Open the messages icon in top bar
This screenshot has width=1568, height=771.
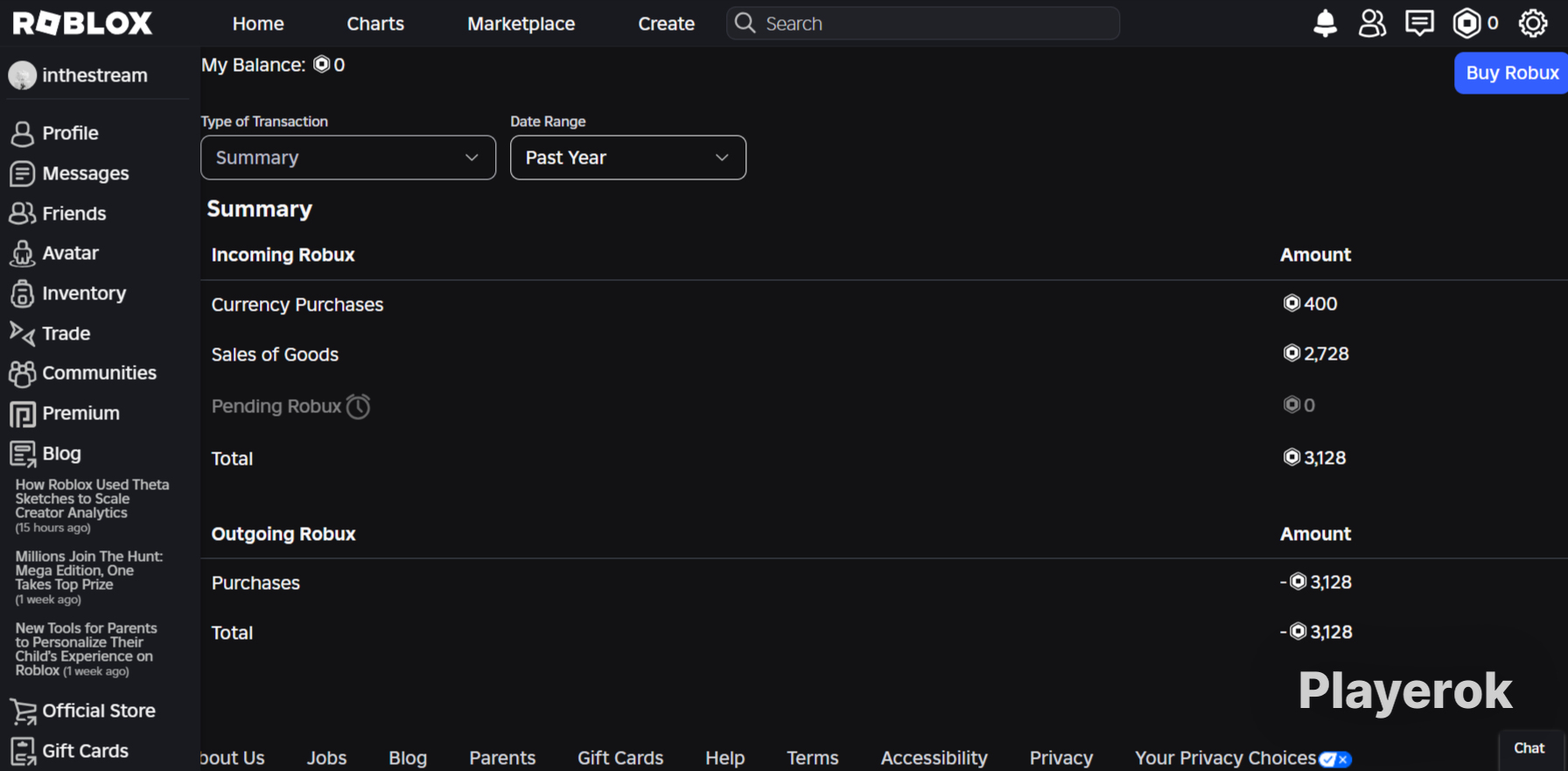(1419, 24)
